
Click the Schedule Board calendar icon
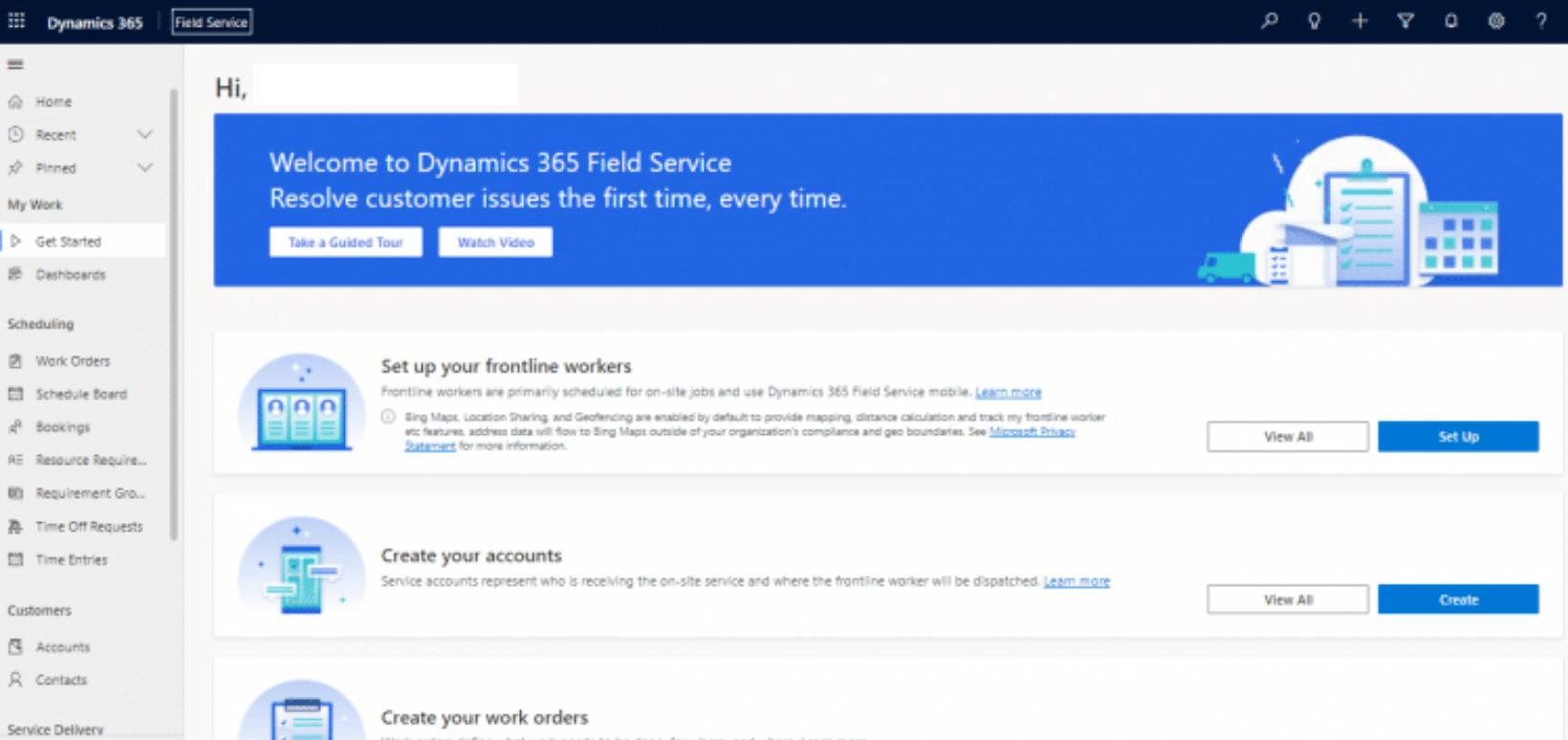coord(15,394)
